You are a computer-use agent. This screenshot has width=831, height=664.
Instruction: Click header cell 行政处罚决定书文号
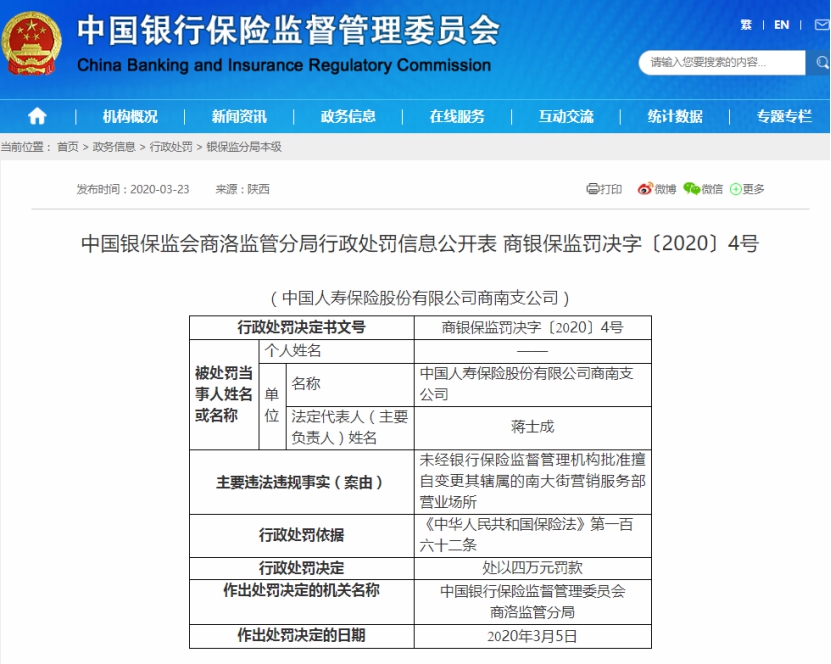tap(302, 327)
